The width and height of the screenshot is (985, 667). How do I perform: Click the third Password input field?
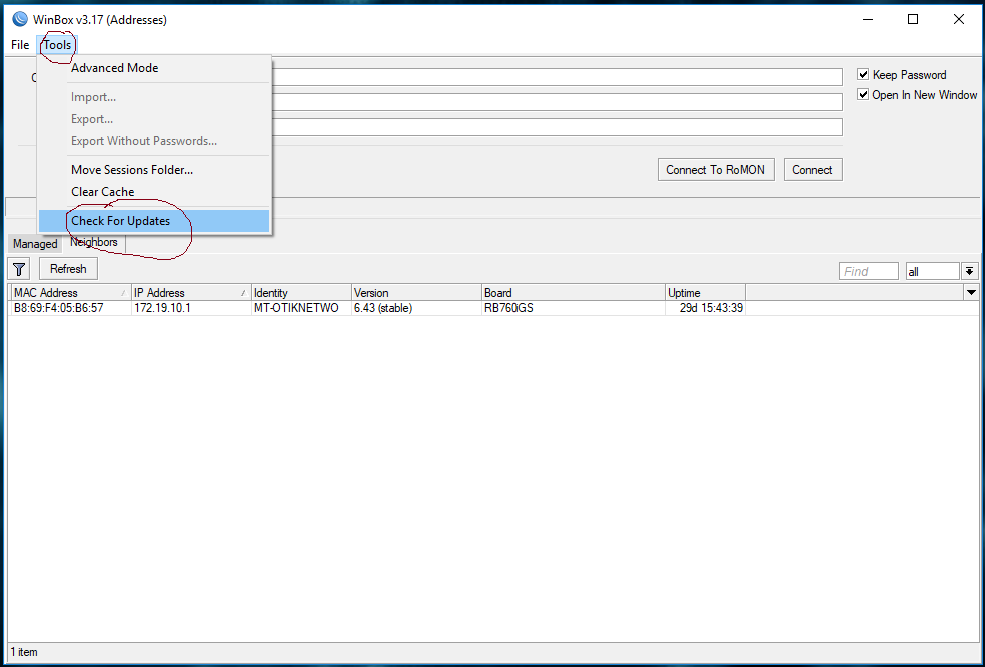[557, 127]
